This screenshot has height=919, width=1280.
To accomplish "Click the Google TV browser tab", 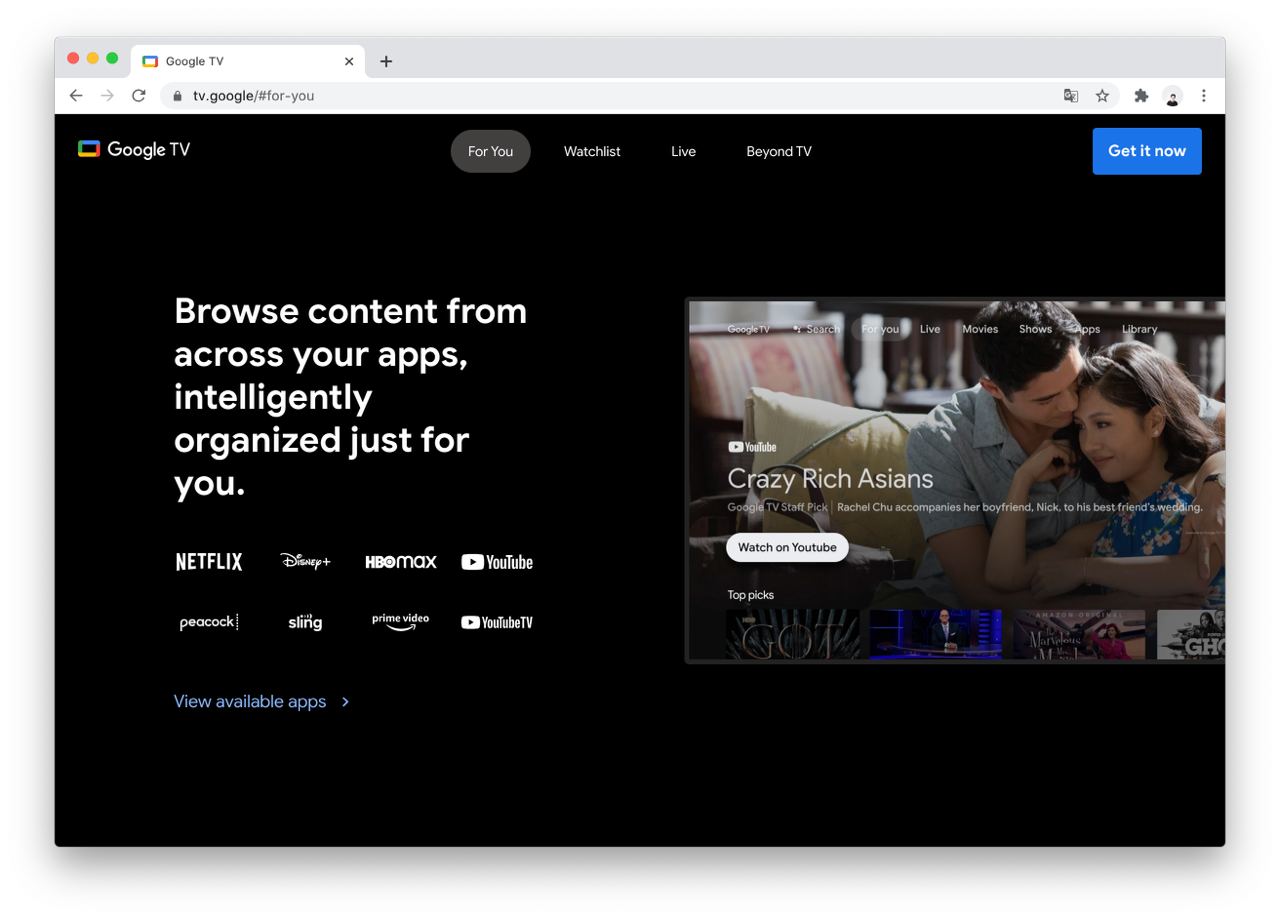I will coord(248,61).
